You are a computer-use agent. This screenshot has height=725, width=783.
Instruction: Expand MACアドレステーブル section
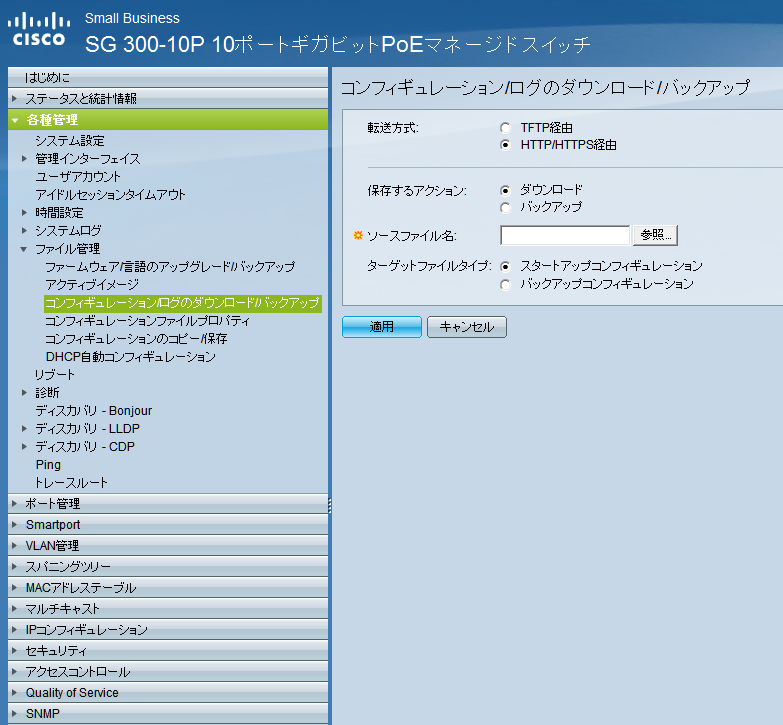pos(168,588)
